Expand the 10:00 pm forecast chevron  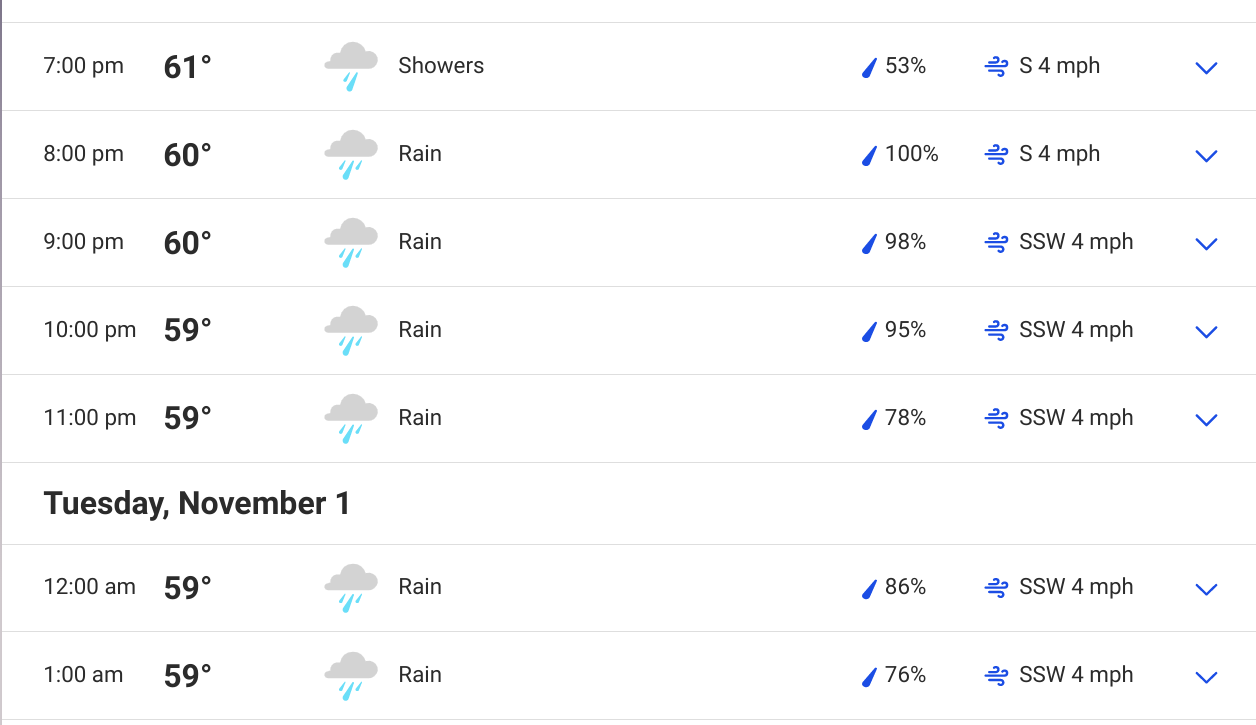pos(1207,332)
